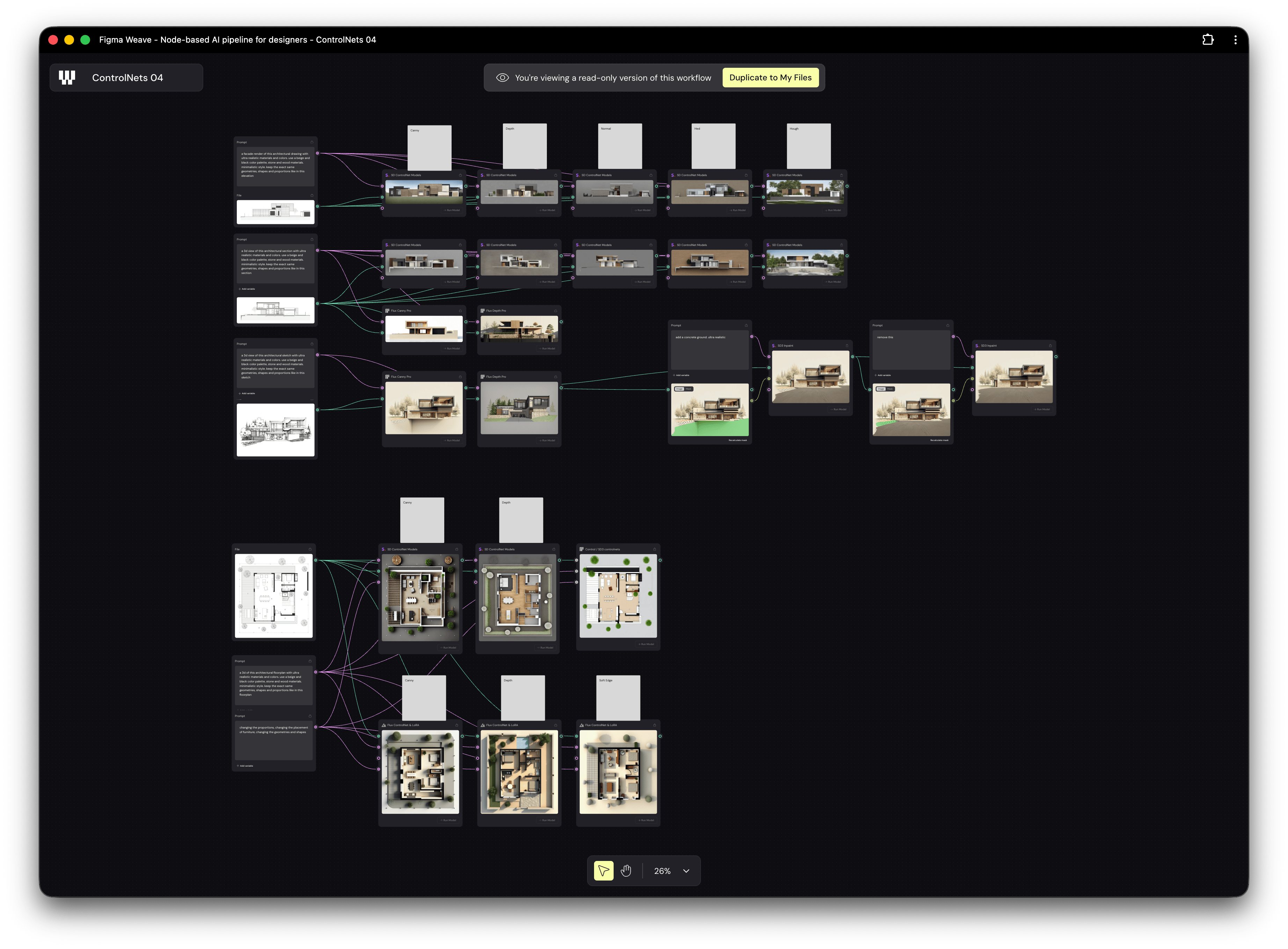Toggle the lock on the SD3 Inpaint node

847,345
